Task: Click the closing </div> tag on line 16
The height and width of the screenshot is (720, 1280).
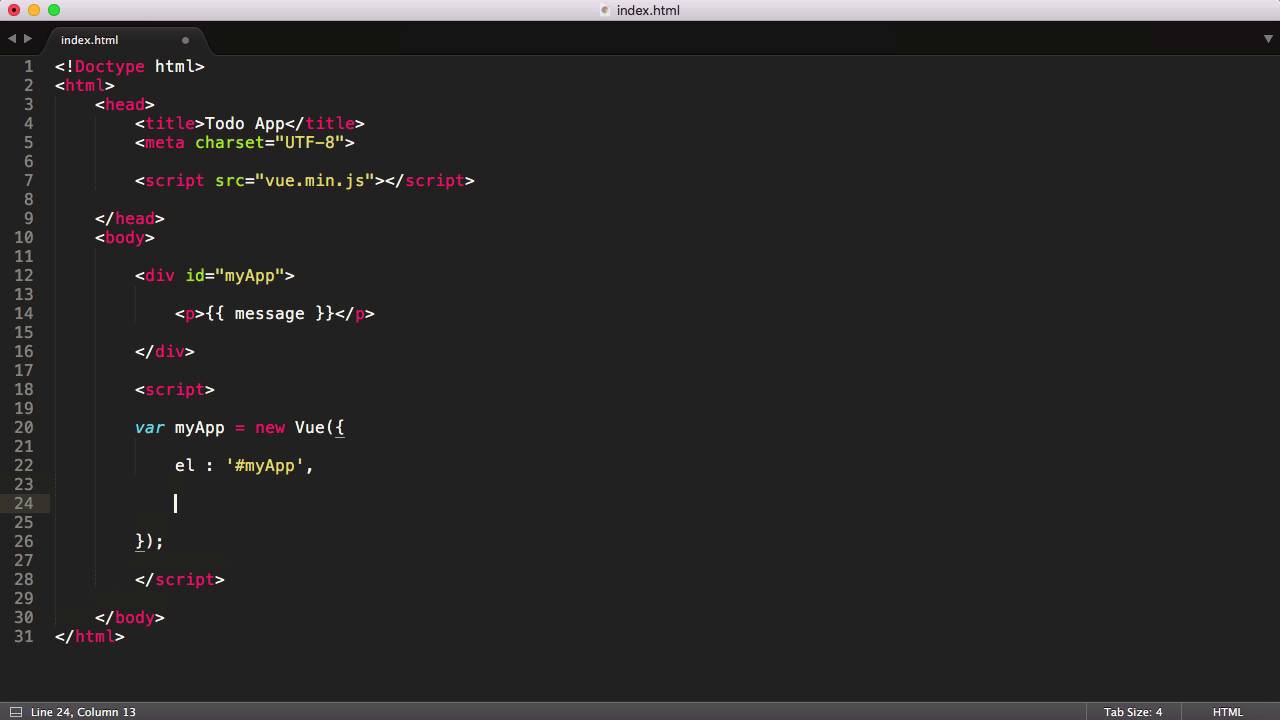Action: pyautogui.click(x=165, y=351)
